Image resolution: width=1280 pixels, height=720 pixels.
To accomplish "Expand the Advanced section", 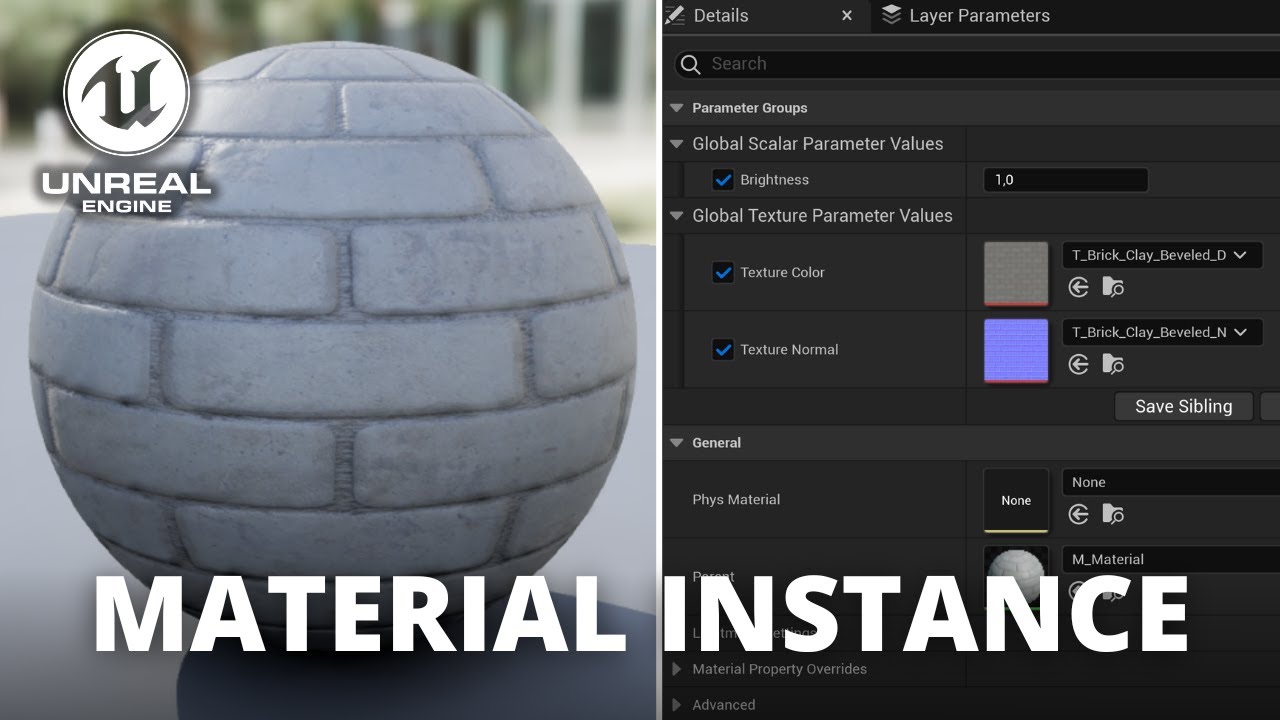I will pos(677,705).
